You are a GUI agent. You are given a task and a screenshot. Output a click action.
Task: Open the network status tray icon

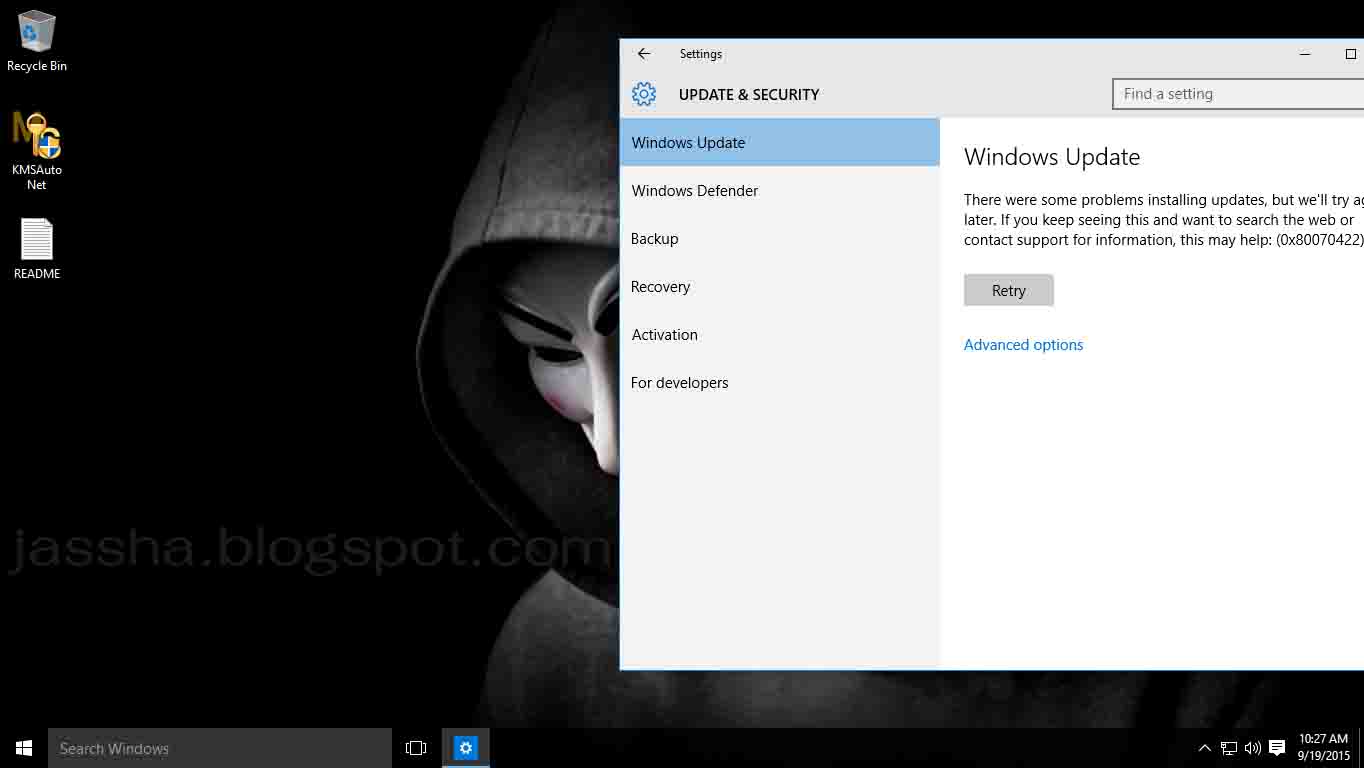[1229, 748]
